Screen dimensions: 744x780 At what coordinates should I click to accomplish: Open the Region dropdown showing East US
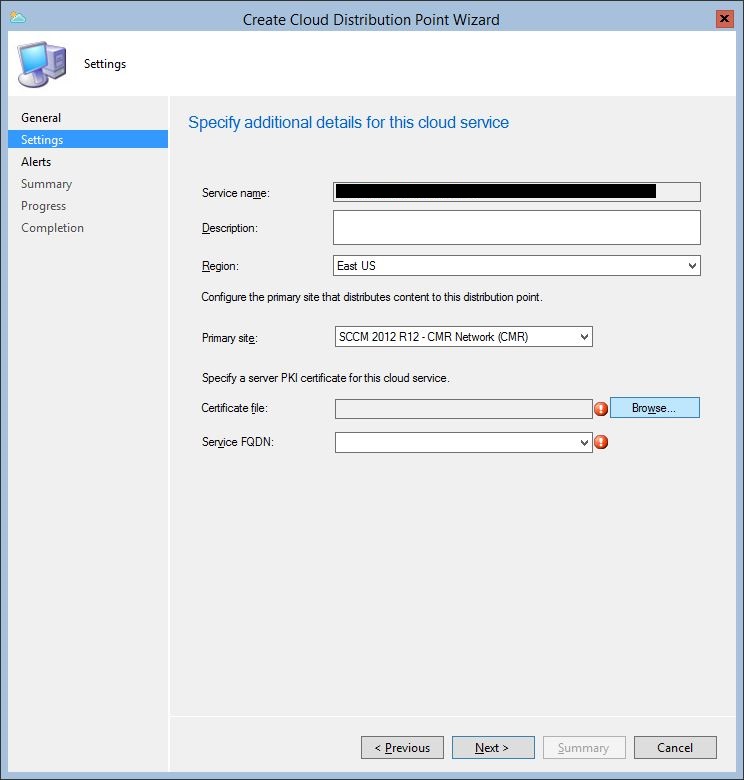click(517, 266)
